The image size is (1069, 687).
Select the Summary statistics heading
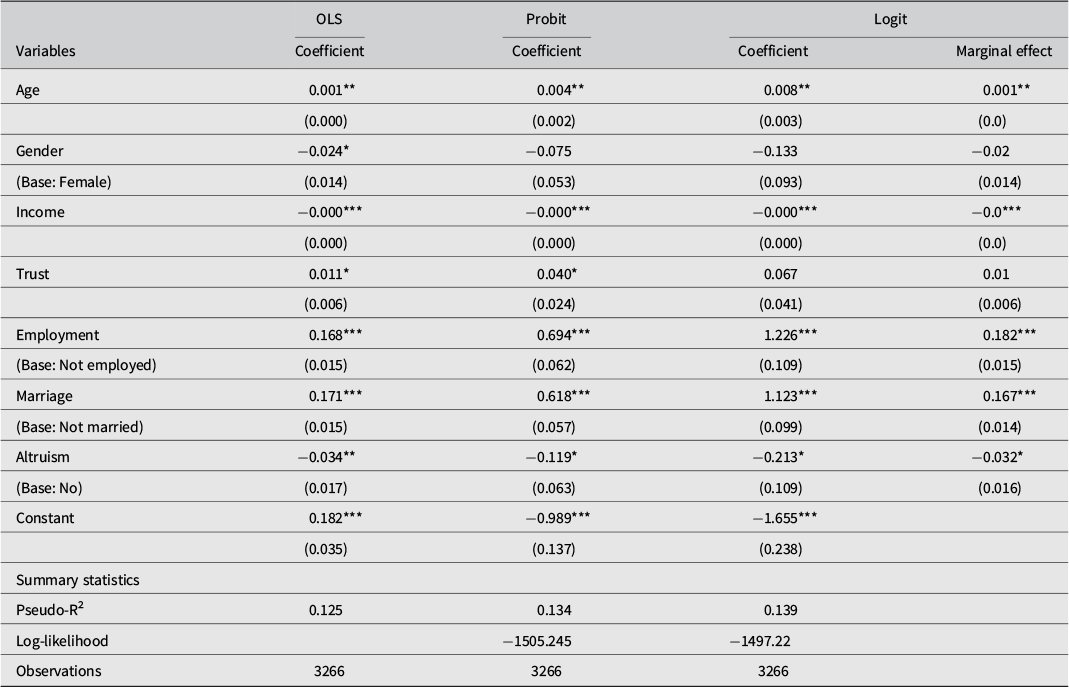[78, 580]
